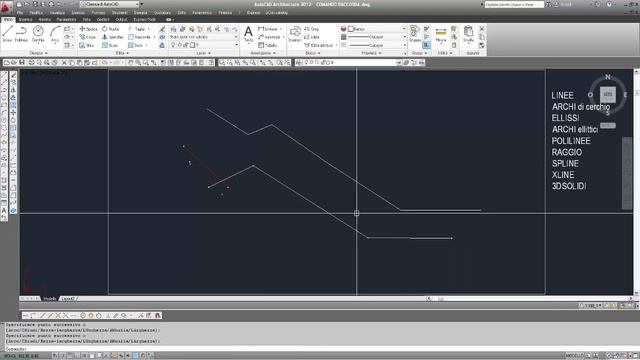The width and height of the screenshot is (640, 360).
Task: Switch to the Vista ribbon tab
Action: click(87, 19)
